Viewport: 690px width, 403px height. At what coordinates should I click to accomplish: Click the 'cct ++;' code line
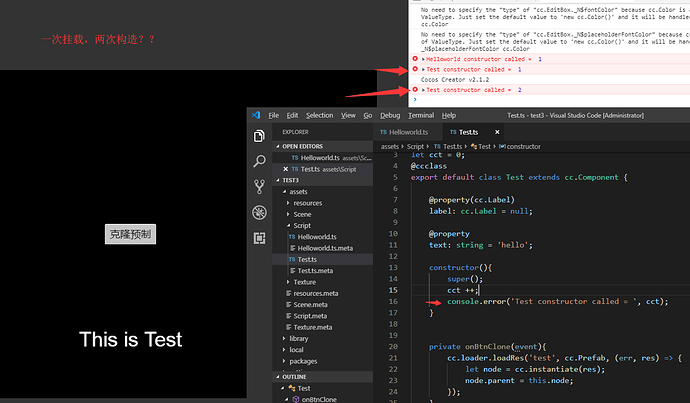pyautogui.click(x=462, y=290)
